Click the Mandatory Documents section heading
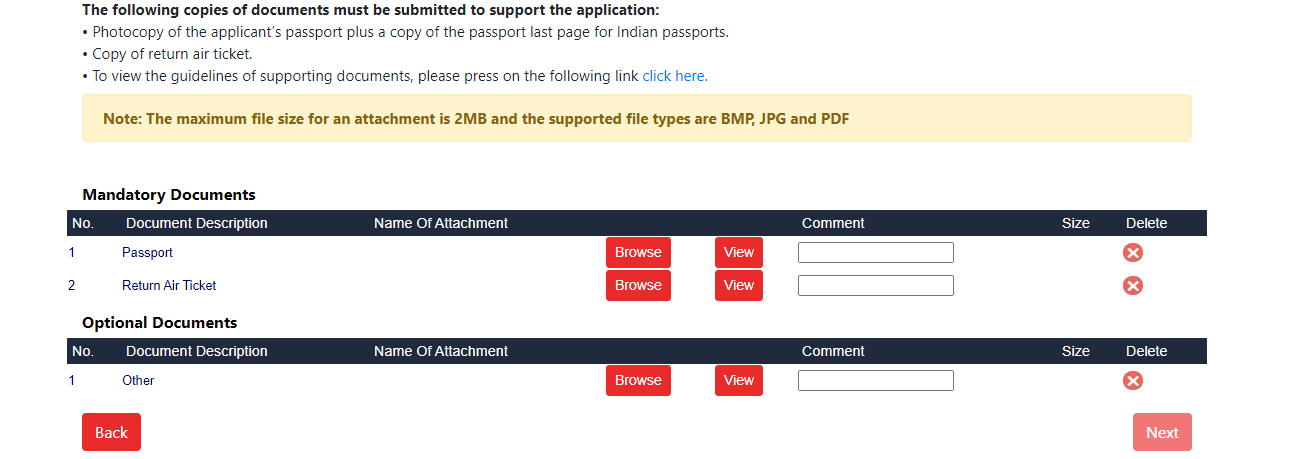This screenshot has height=459, width=1291. 169,195
